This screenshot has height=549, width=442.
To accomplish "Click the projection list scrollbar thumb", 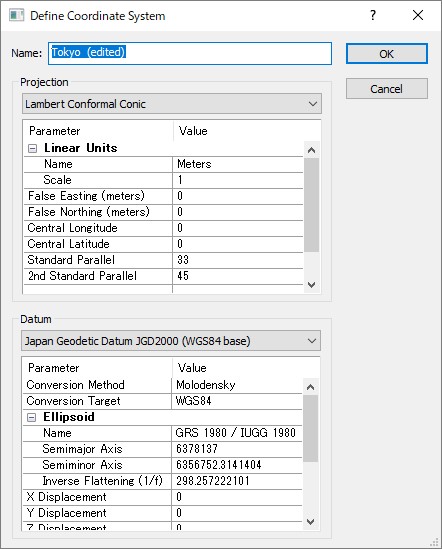I will [x=311, y=205].
